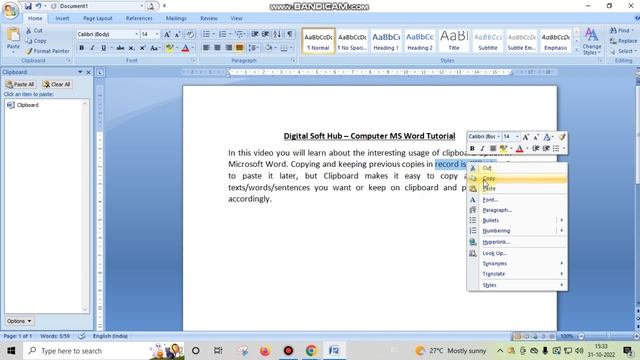Undo the last action in Quick Access Toolbar
640x360 pixels.
point(38,6)
